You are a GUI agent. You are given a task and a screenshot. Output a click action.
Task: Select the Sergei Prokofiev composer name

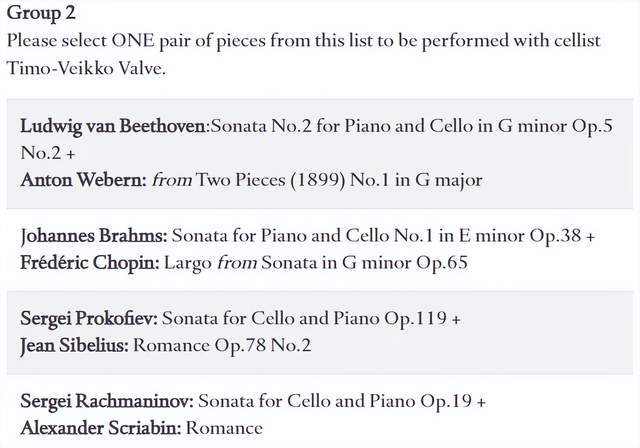point(89,319)
